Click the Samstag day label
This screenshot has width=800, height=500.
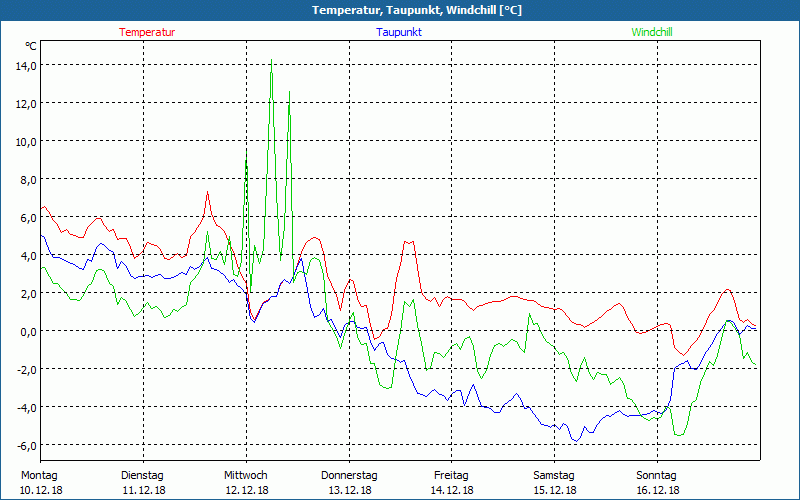pyautogui.click(x=554, y=476)
